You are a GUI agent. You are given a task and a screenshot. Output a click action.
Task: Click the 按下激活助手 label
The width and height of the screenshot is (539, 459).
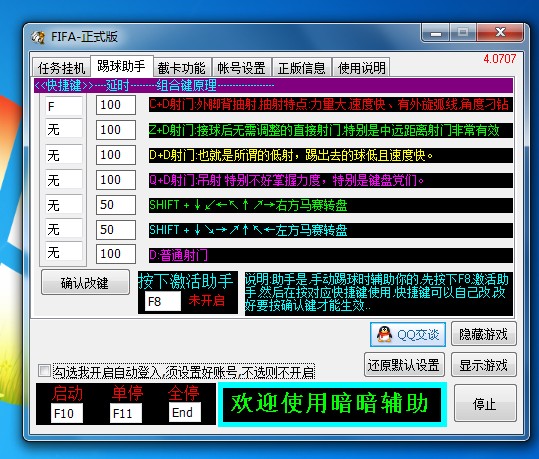click(x=186, y=281)
